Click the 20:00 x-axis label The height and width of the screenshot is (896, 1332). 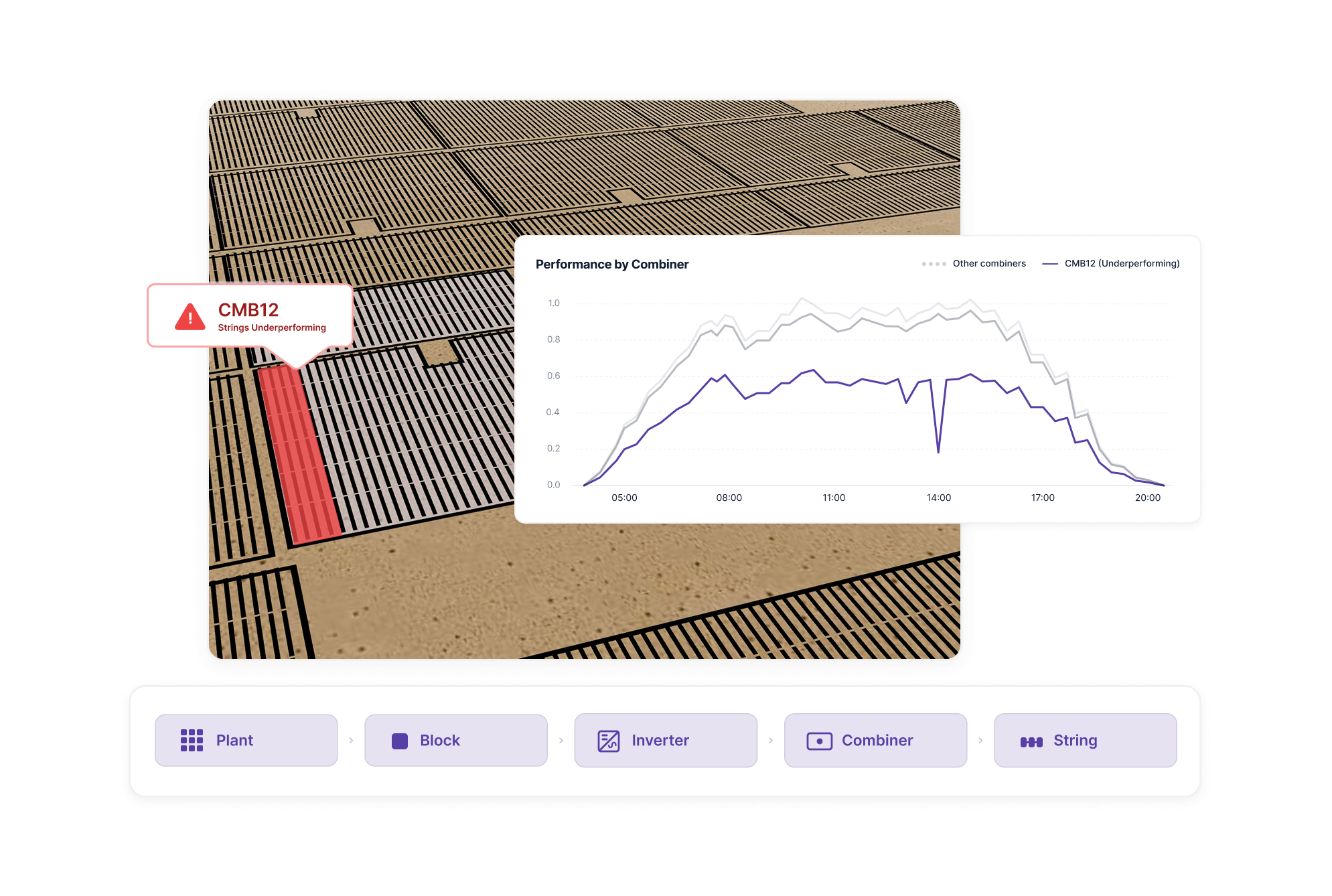[x=1148, y=498]
